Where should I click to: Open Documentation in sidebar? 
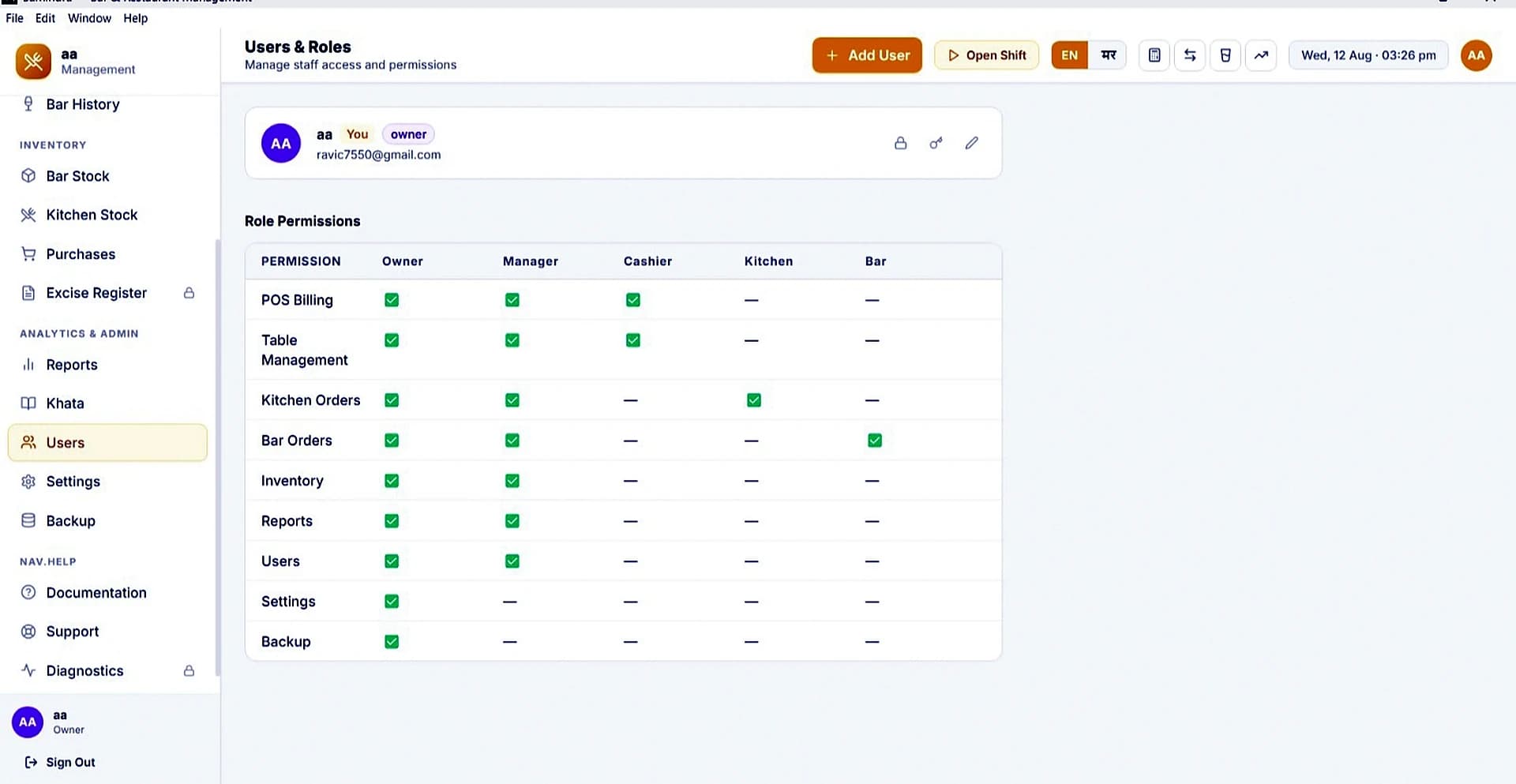(x=107, y=593)
